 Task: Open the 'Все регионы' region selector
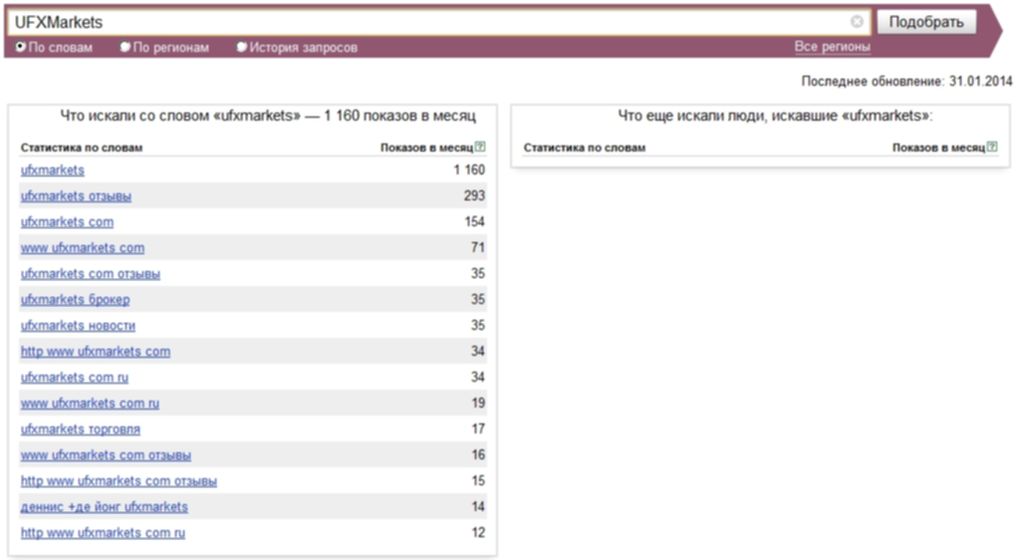click(x=832, y=47)
